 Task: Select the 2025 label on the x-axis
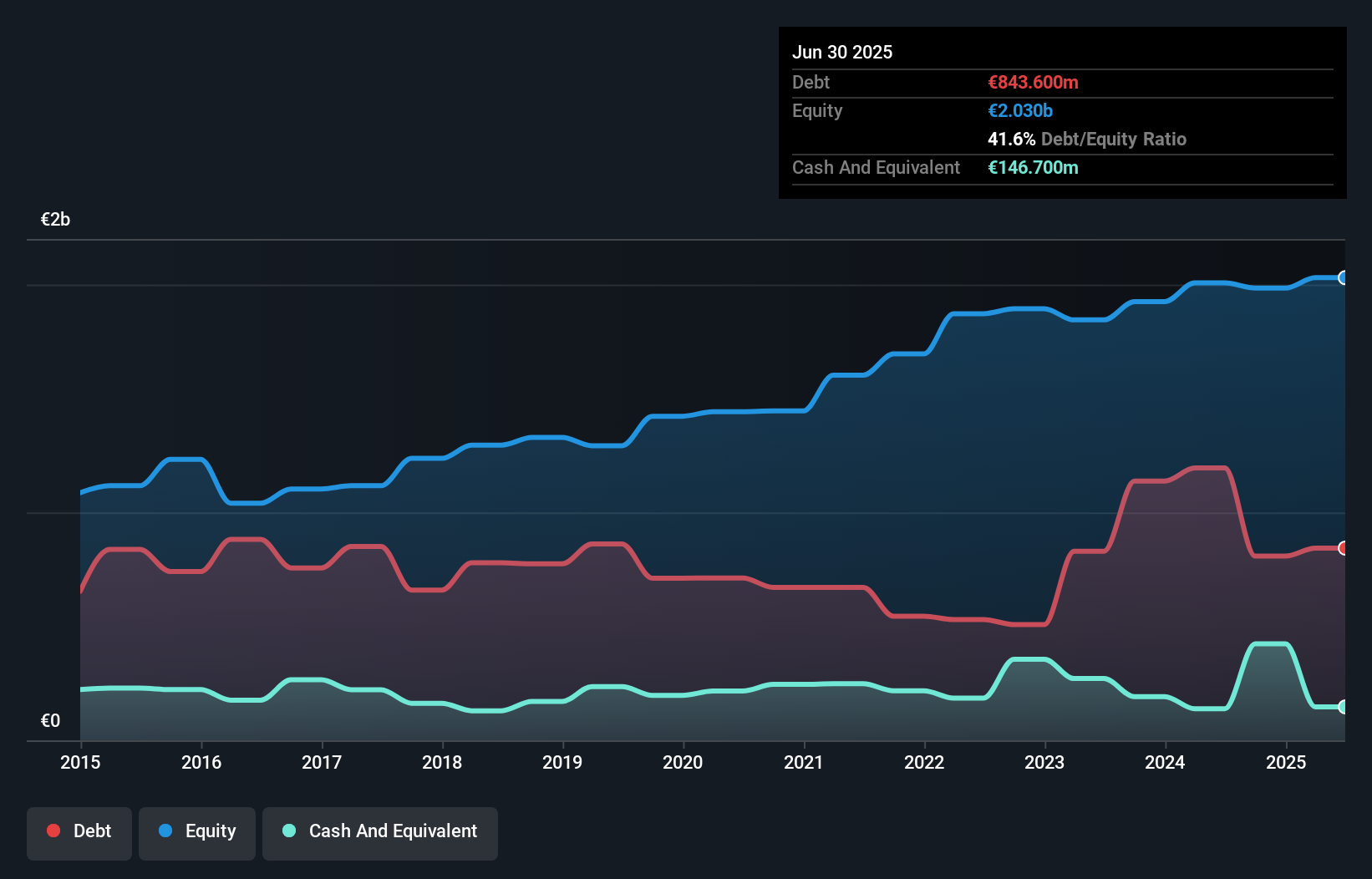click(1286, 762)
